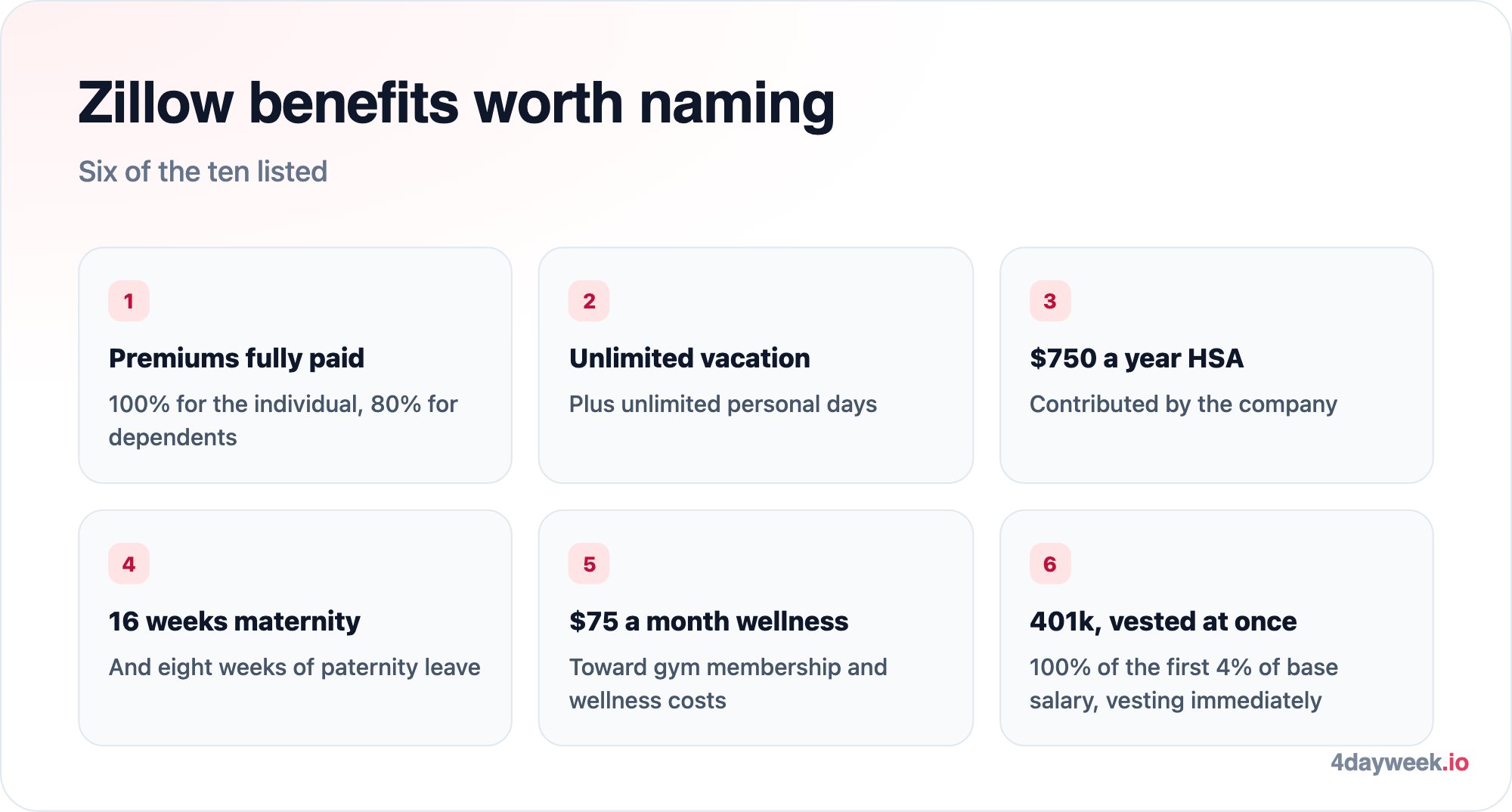Screen dimensions: 1512x812
Task: Click the $750 a year HSA heading
Action: [1136, 358]
